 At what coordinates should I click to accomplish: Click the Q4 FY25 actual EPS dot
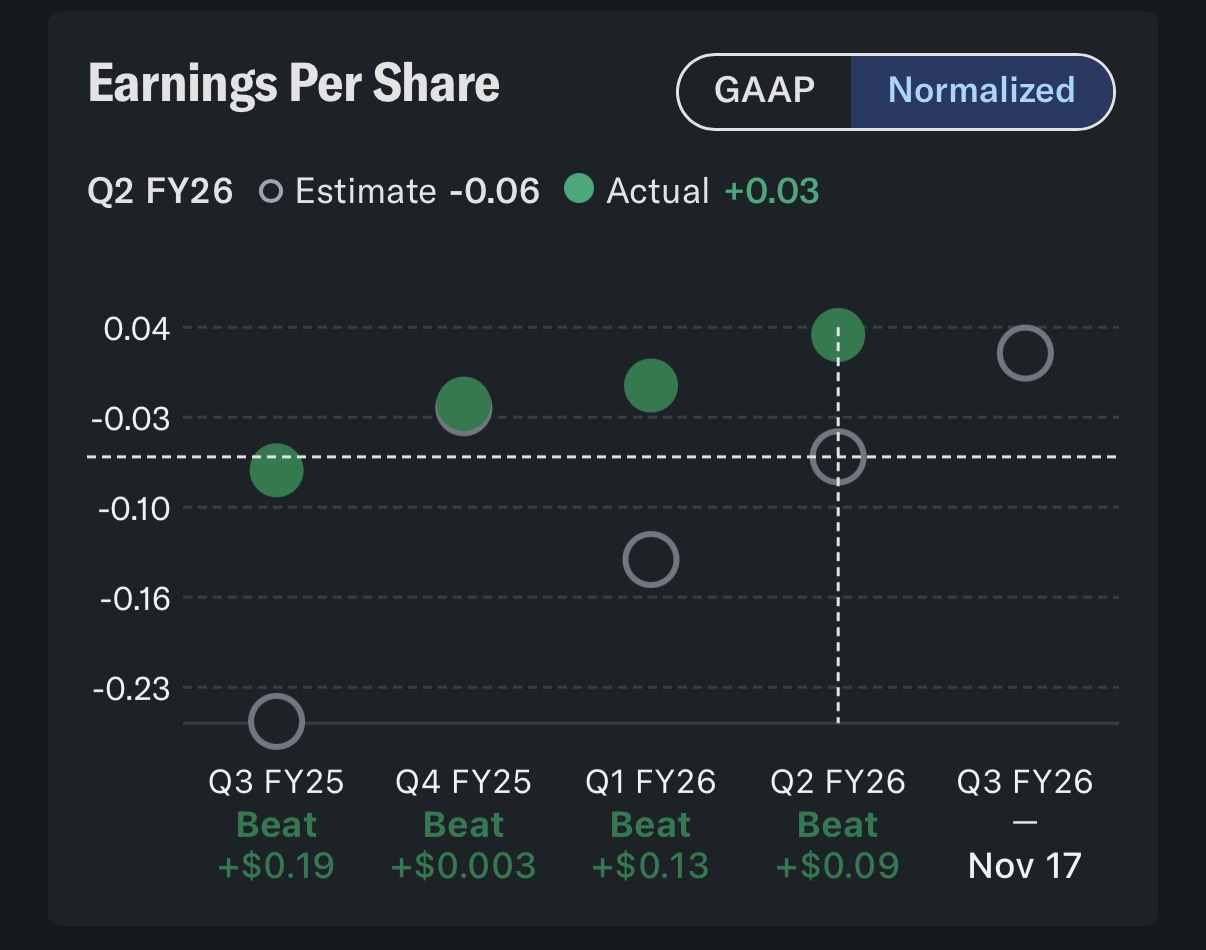pyautogui.click(x=463, y=404)
